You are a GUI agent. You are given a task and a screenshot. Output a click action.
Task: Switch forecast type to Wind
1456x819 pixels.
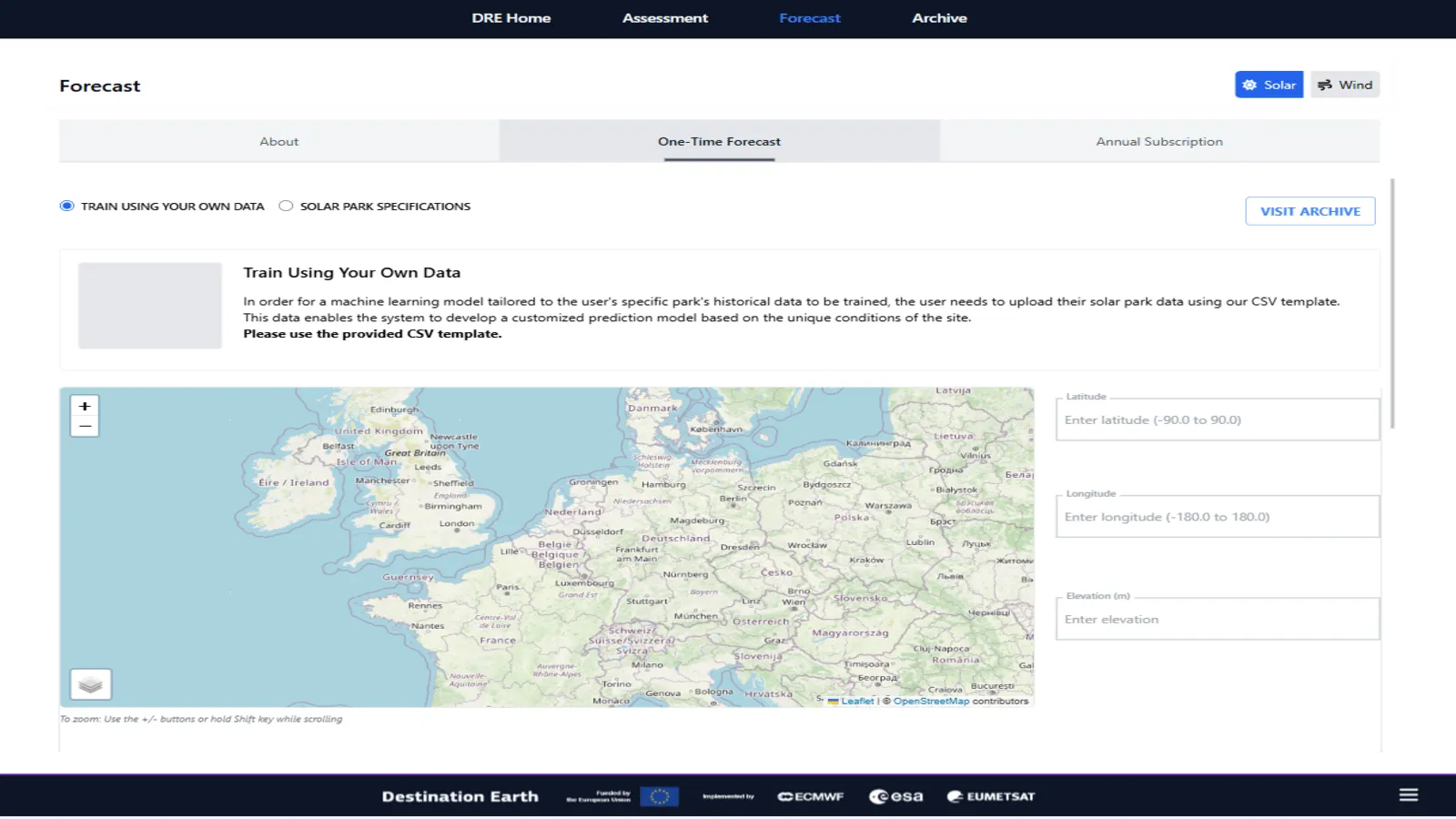coord(1345,85)
